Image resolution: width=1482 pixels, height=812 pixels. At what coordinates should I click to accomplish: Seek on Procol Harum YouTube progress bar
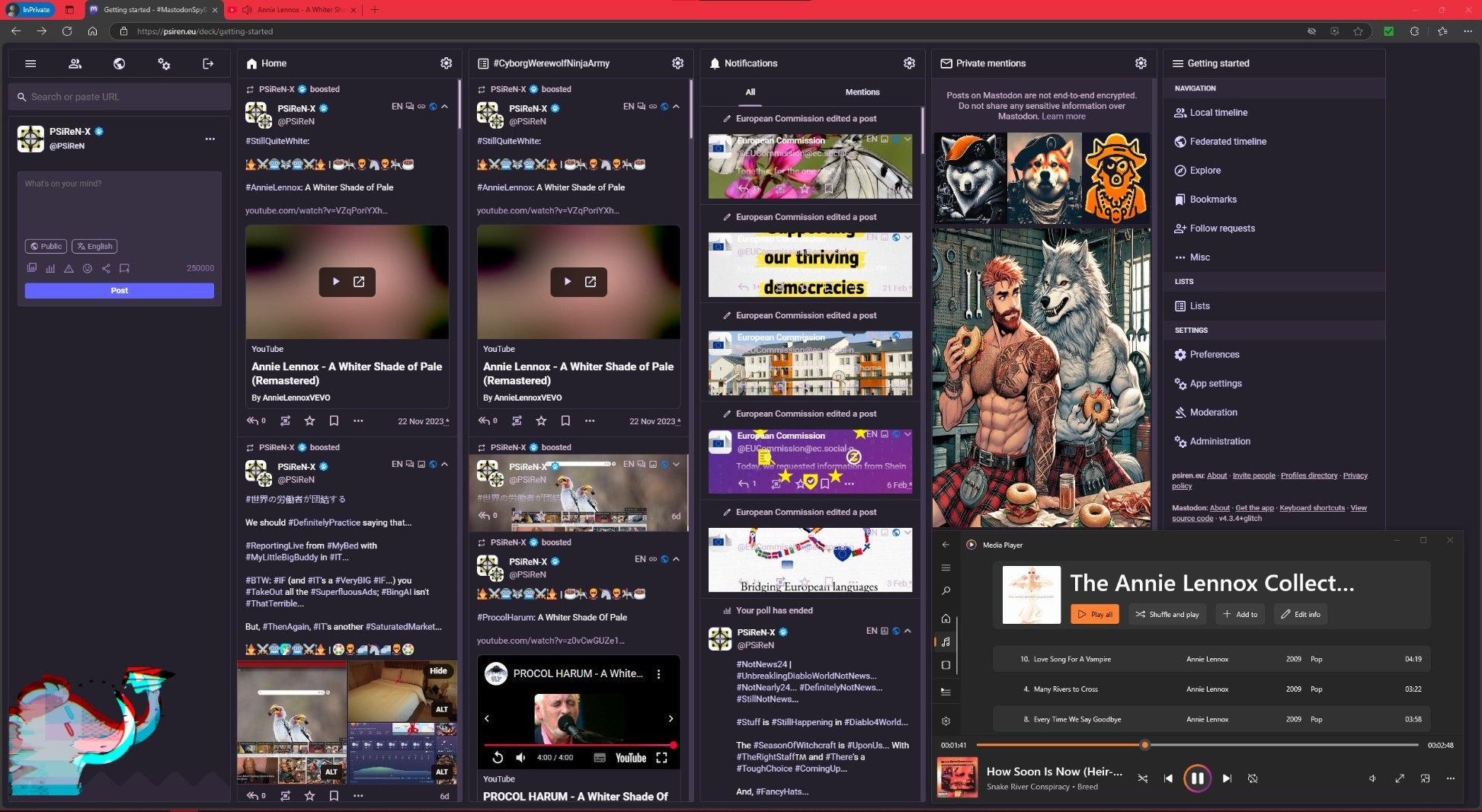tap(579, 745)
